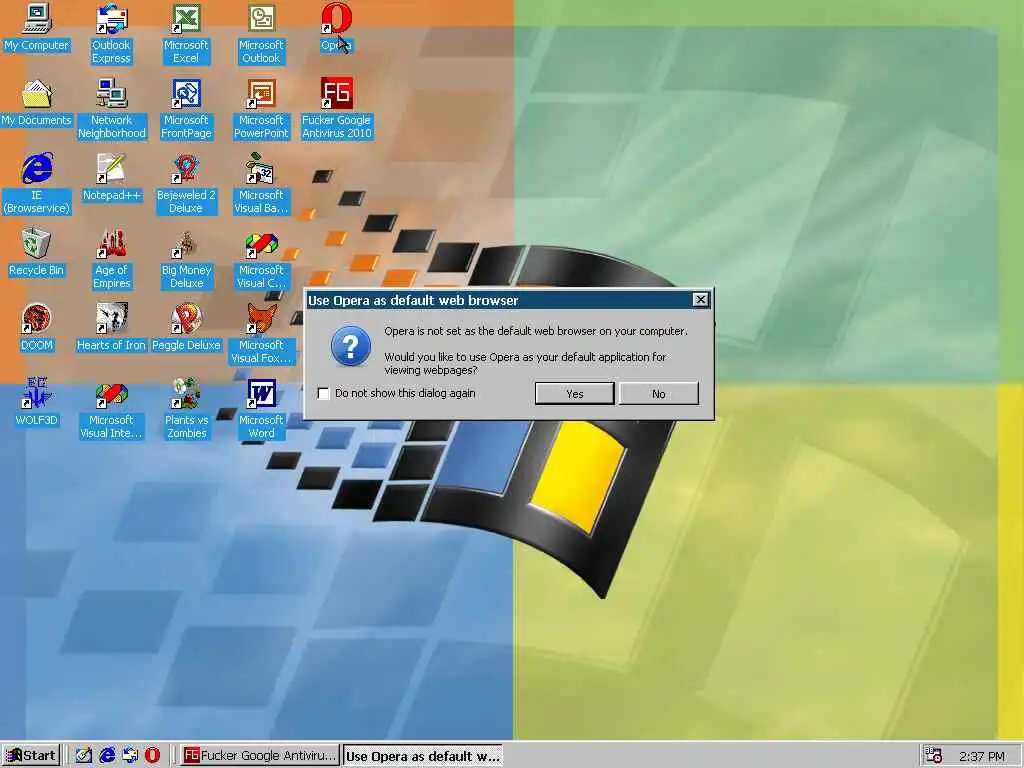Select the My Computer desktop icon
Image resolution: width=1024 pixels, height=768 pixels.
[x=37, y=27]
